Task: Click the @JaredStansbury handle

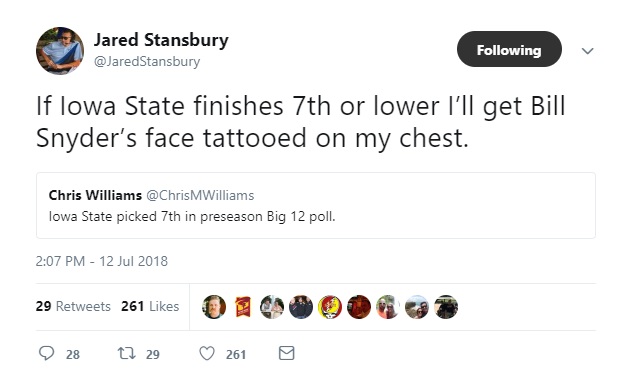Action: pyautogui.click(x=147, y=61)
